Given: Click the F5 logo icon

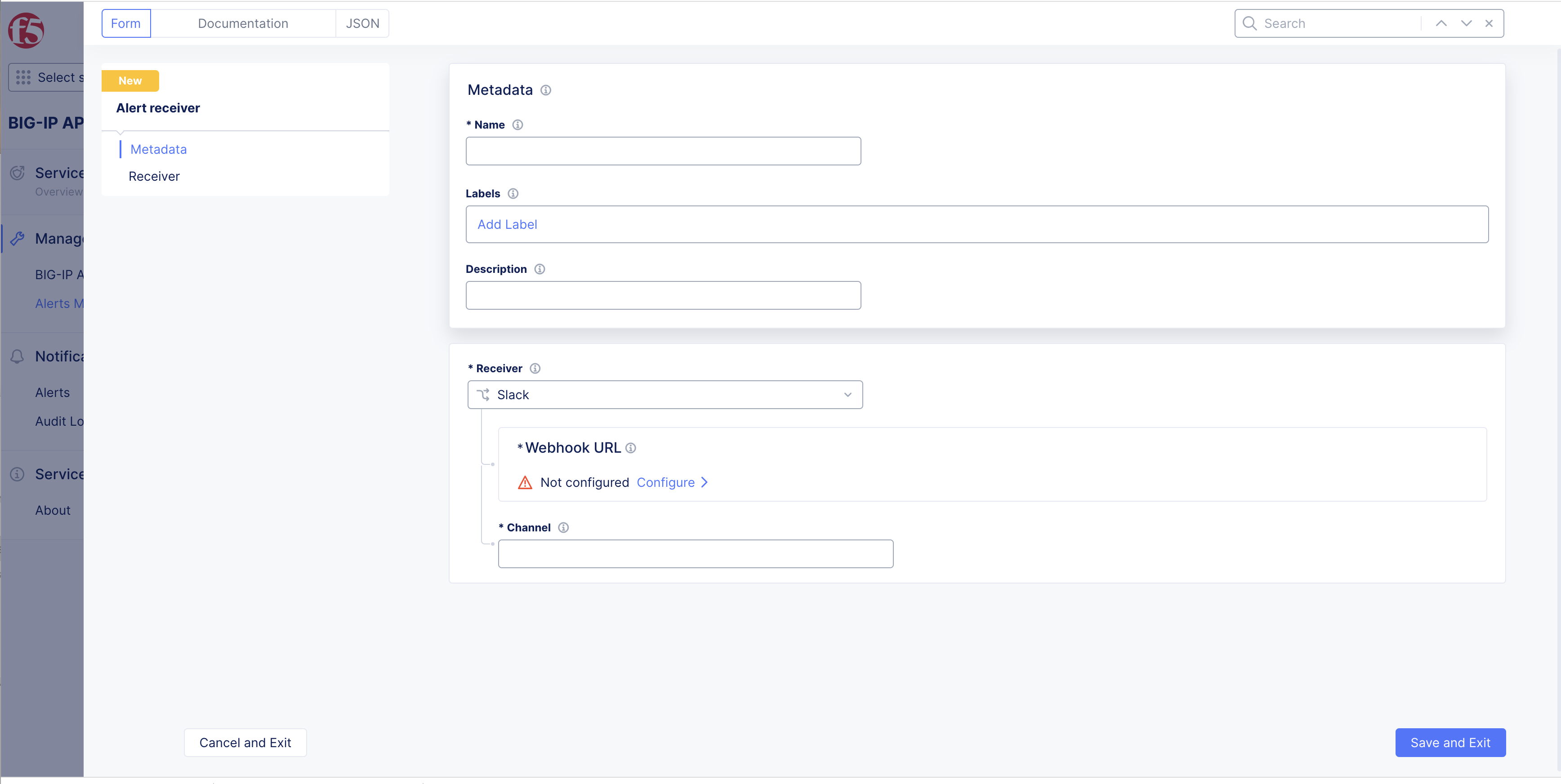Looking at the screenshot, I should [x=26, y=30].
